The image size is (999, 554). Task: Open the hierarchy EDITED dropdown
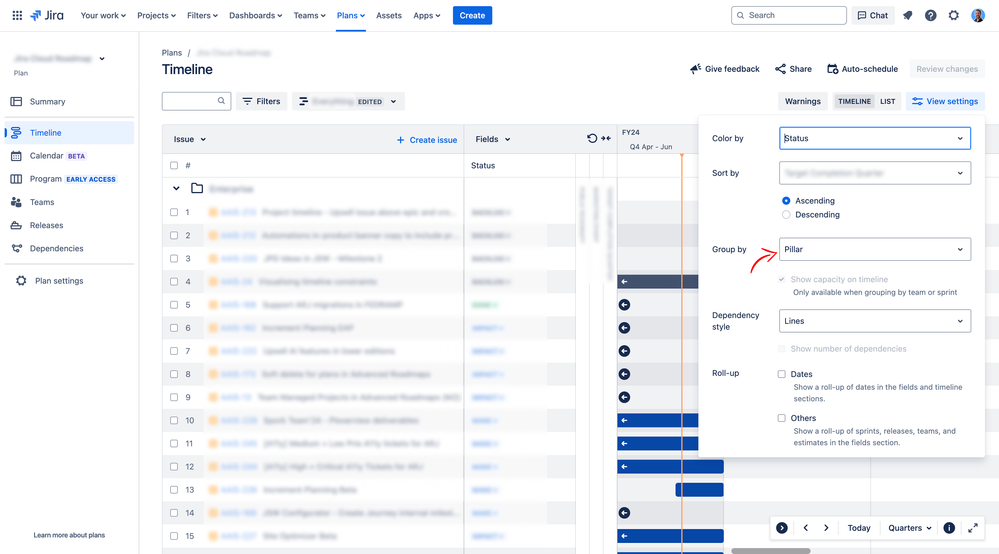click(348, 101)
